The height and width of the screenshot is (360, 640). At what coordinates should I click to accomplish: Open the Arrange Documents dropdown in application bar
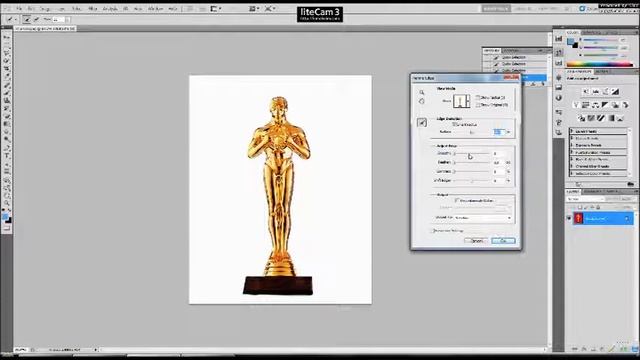[x=253, y=8]
